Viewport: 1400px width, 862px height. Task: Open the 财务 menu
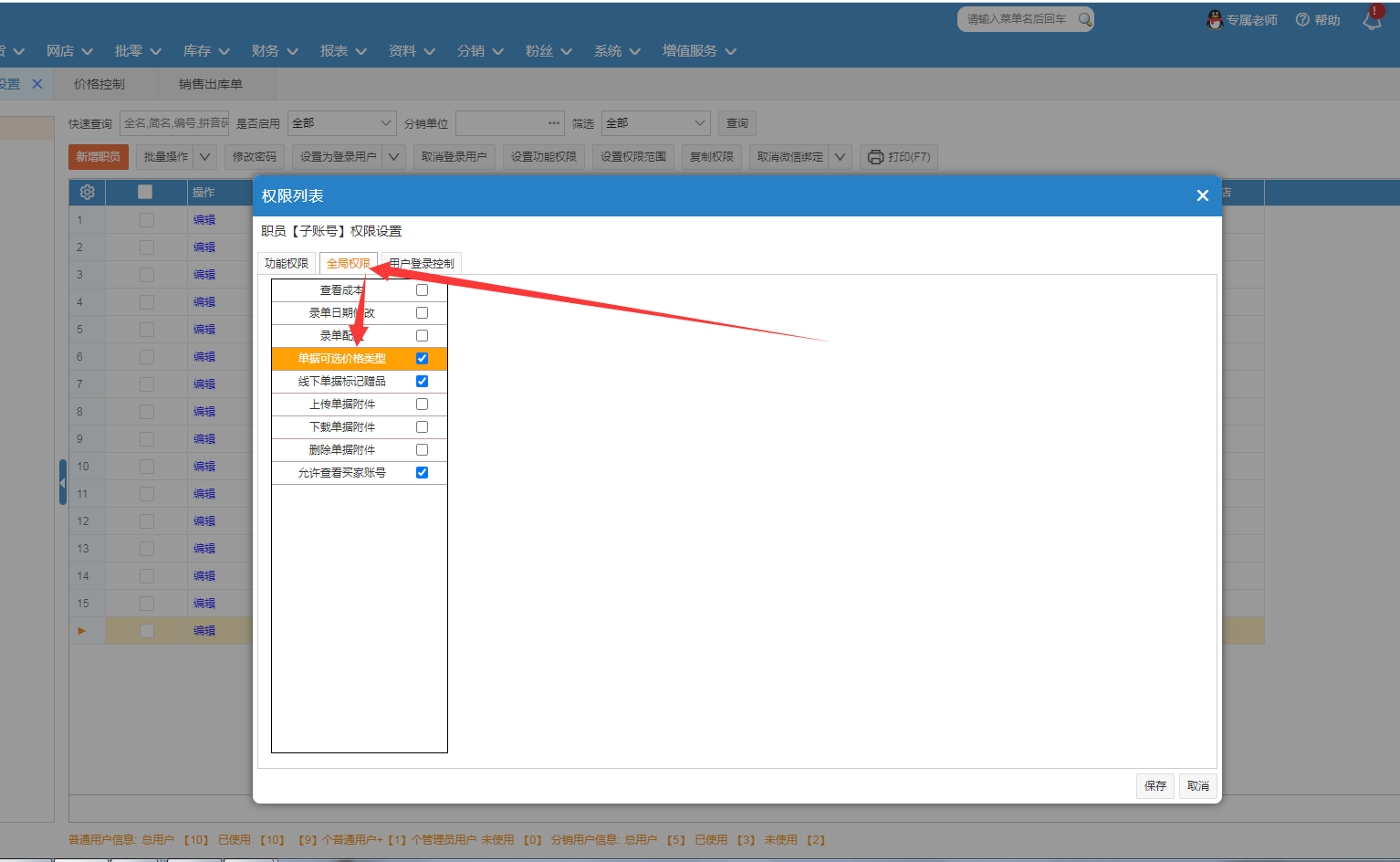(x=275, y=51)
